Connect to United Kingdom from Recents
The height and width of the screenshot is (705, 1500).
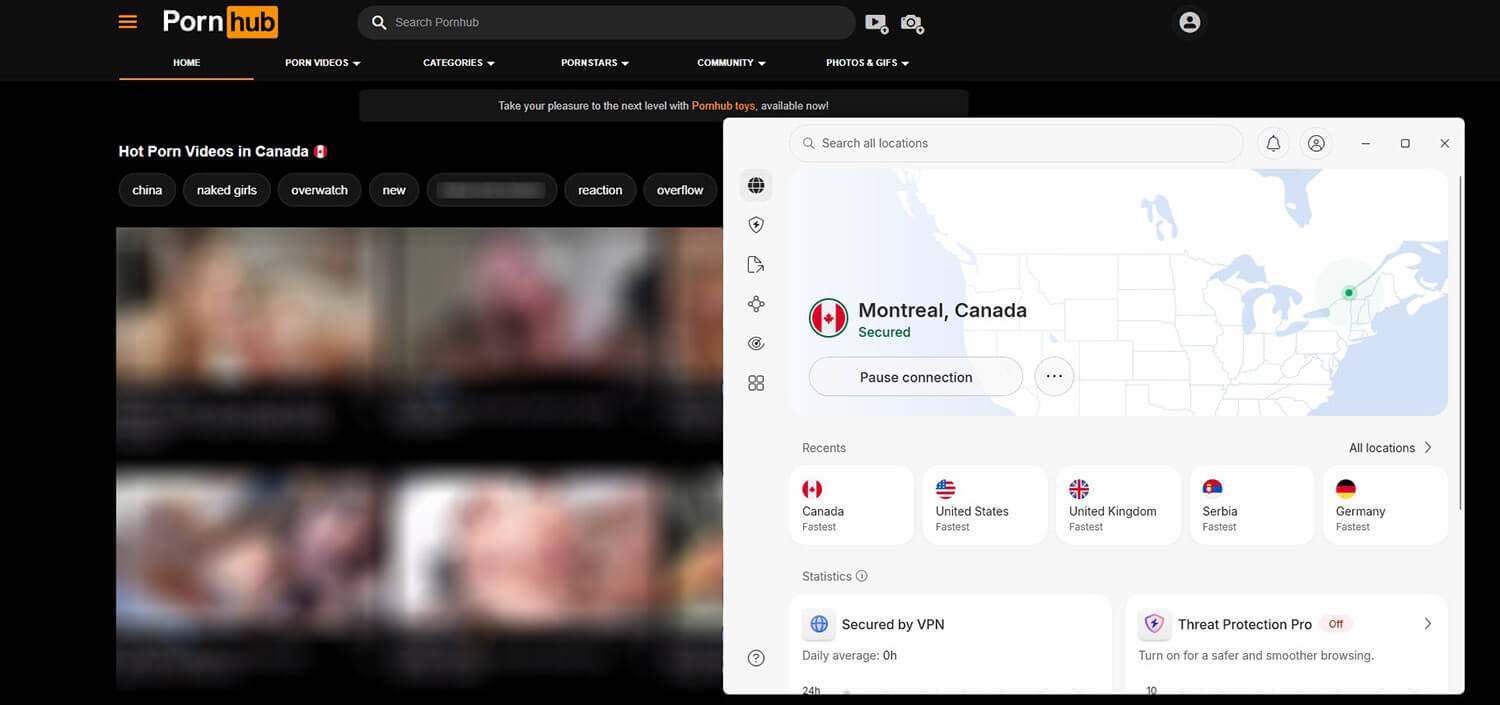[1118, 505]
